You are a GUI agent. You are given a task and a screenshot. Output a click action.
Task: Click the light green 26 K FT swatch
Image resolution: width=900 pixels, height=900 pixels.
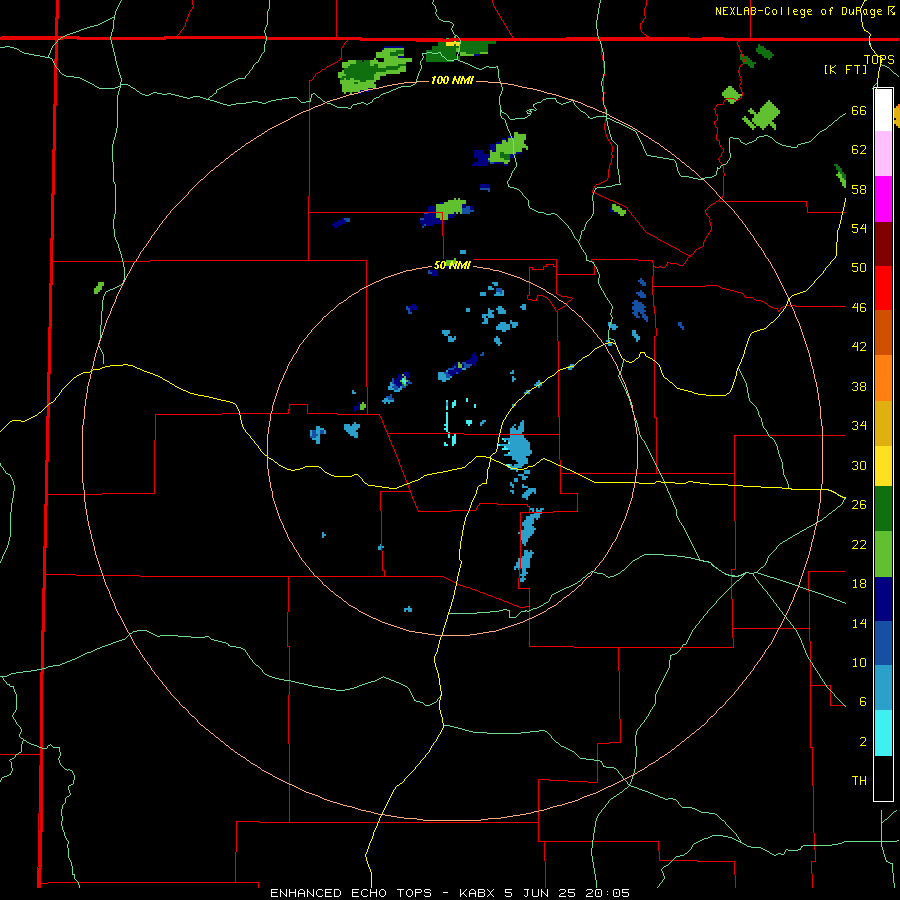[883, 554]
